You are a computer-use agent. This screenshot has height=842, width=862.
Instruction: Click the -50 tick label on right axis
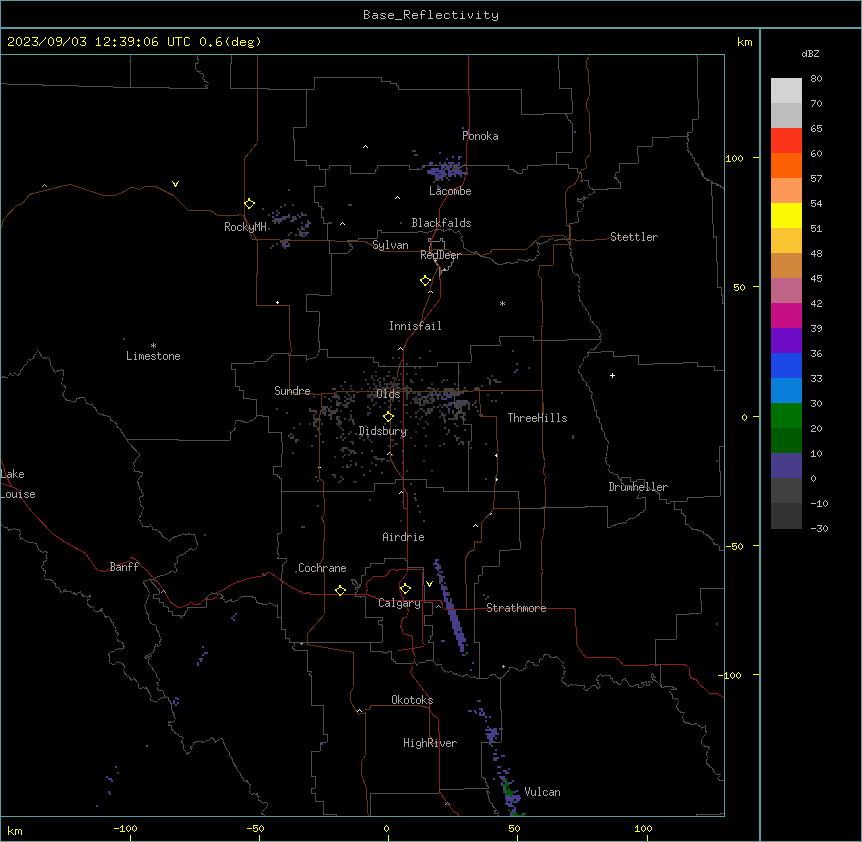click(734, 546)
